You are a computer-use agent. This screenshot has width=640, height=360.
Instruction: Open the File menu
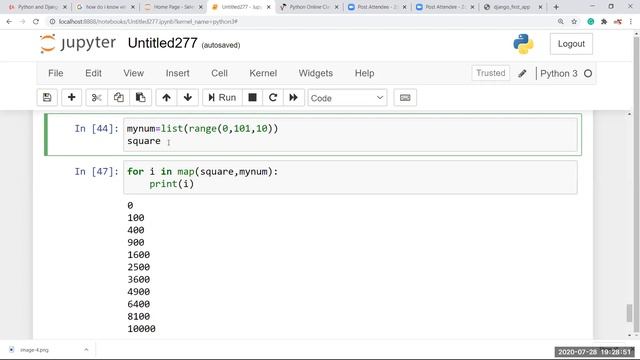(x=56, y=73)
